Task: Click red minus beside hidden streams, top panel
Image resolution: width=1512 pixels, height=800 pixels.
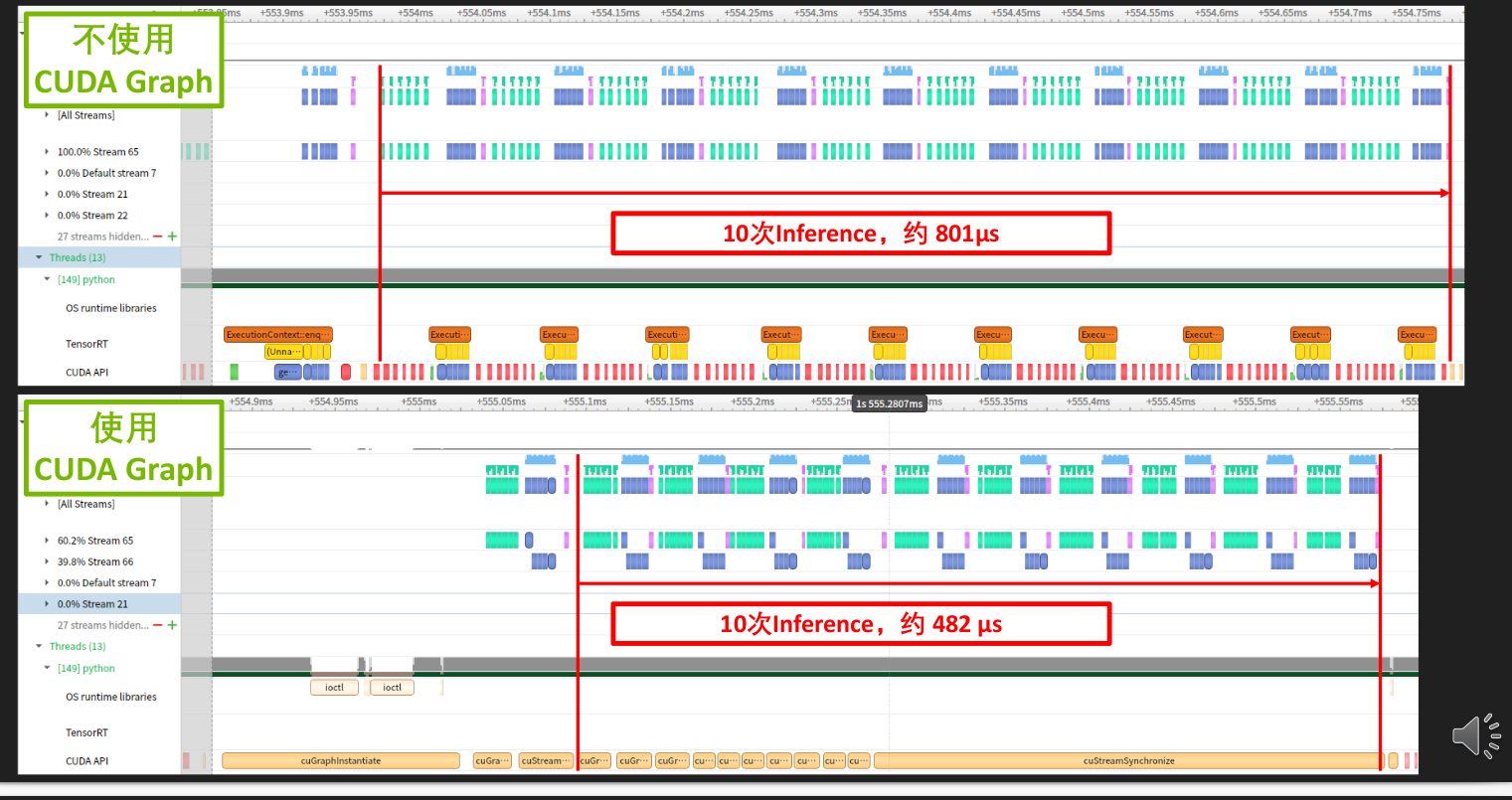Action: coord(158,237)
